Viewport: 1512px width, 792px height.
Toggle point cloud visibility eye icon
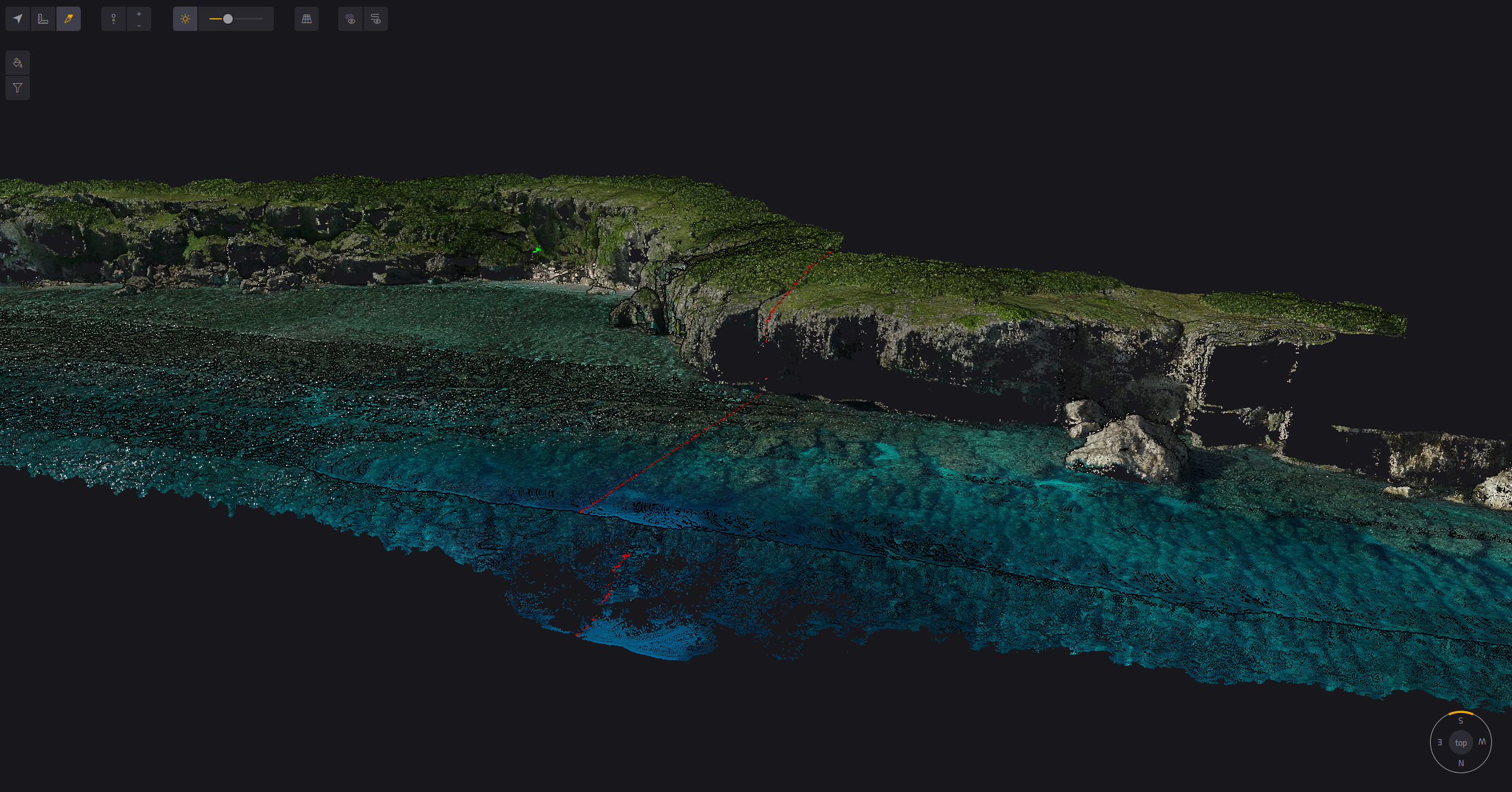(x=350, y=19)
